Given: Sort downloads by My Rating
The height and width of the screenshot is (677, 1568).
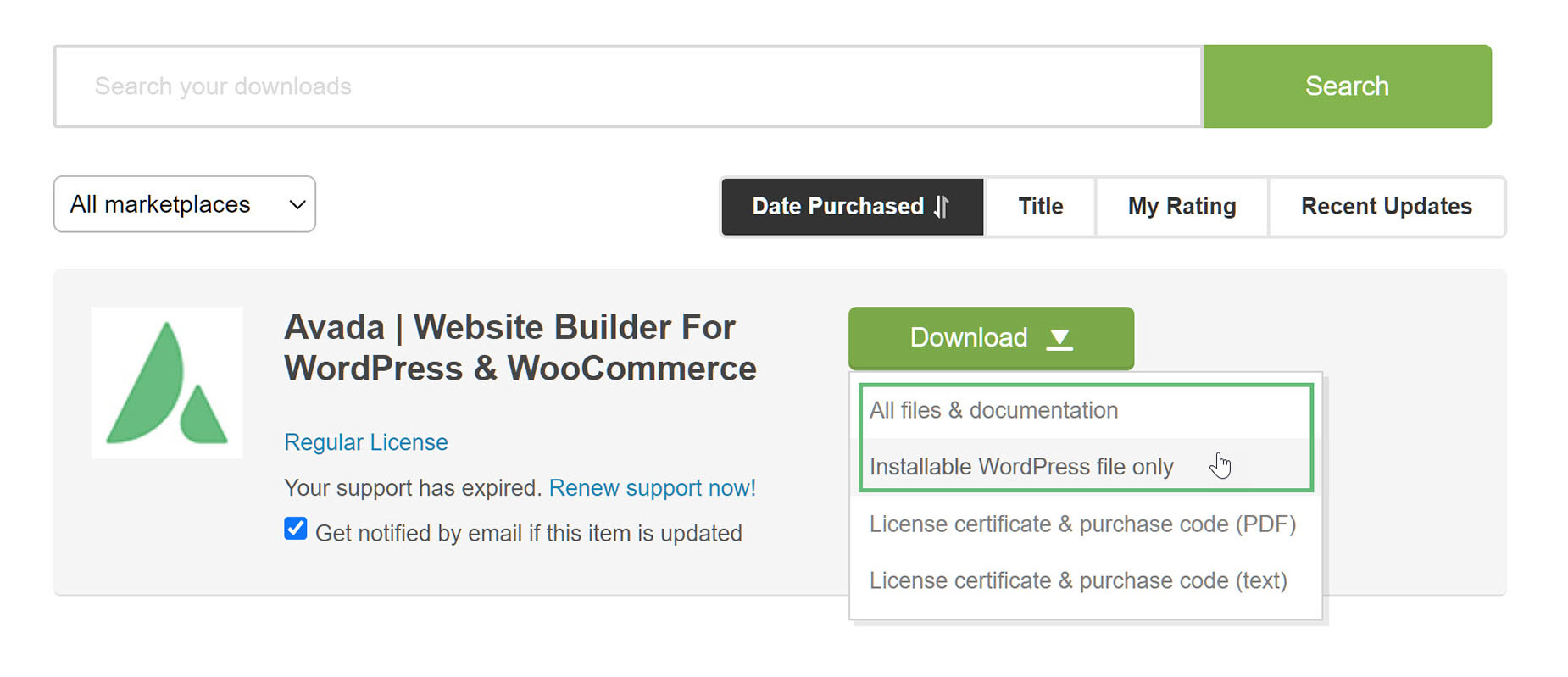Looking at the screenshot, I should (x=1182, y=207).
